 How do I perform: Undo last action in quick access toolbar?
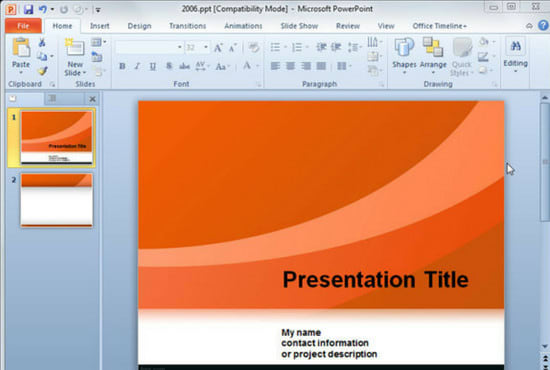click(43, 9)
